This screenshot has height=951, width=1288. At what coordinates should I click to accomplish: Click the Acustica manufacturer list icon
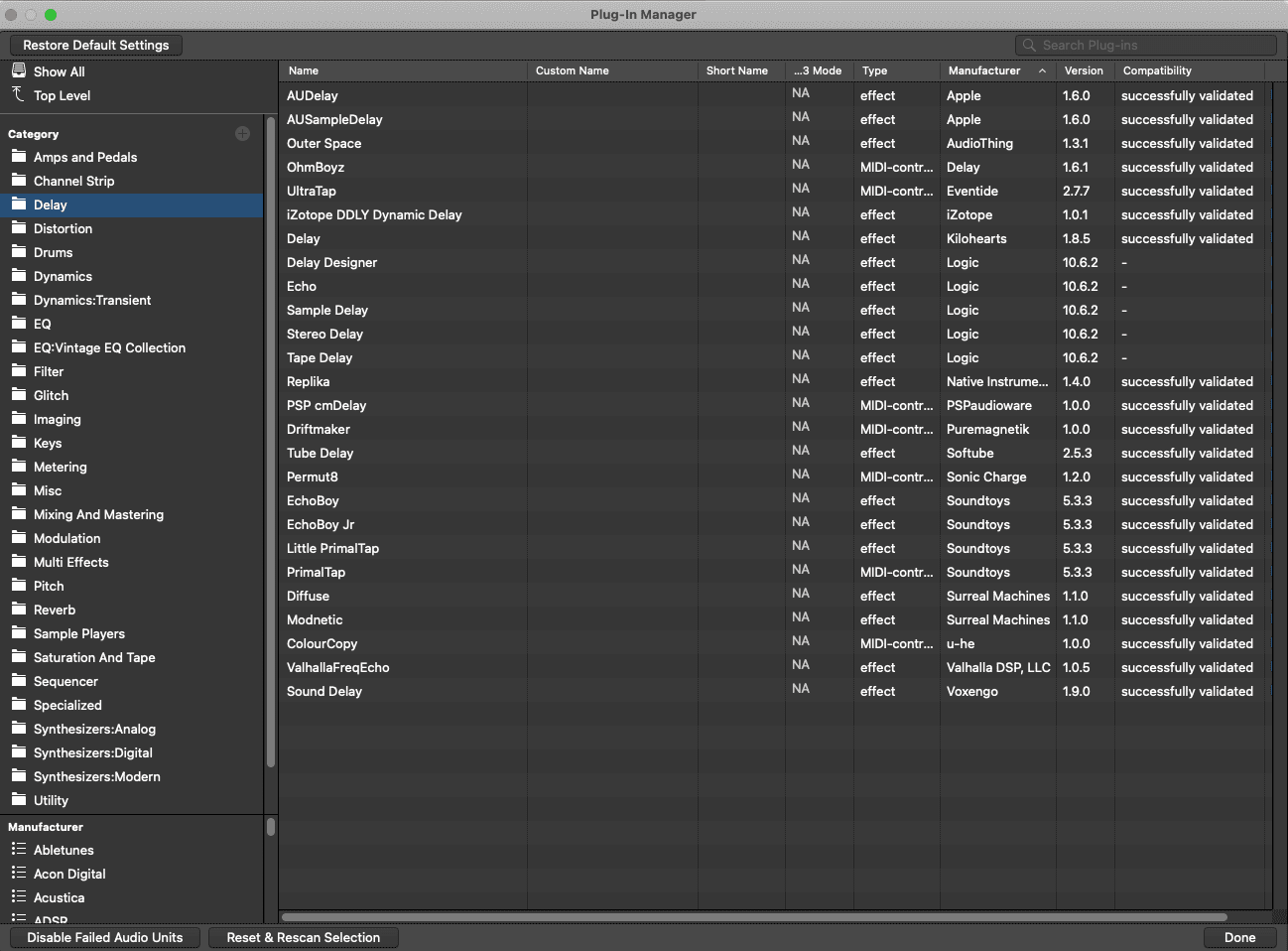pos(19,896)
